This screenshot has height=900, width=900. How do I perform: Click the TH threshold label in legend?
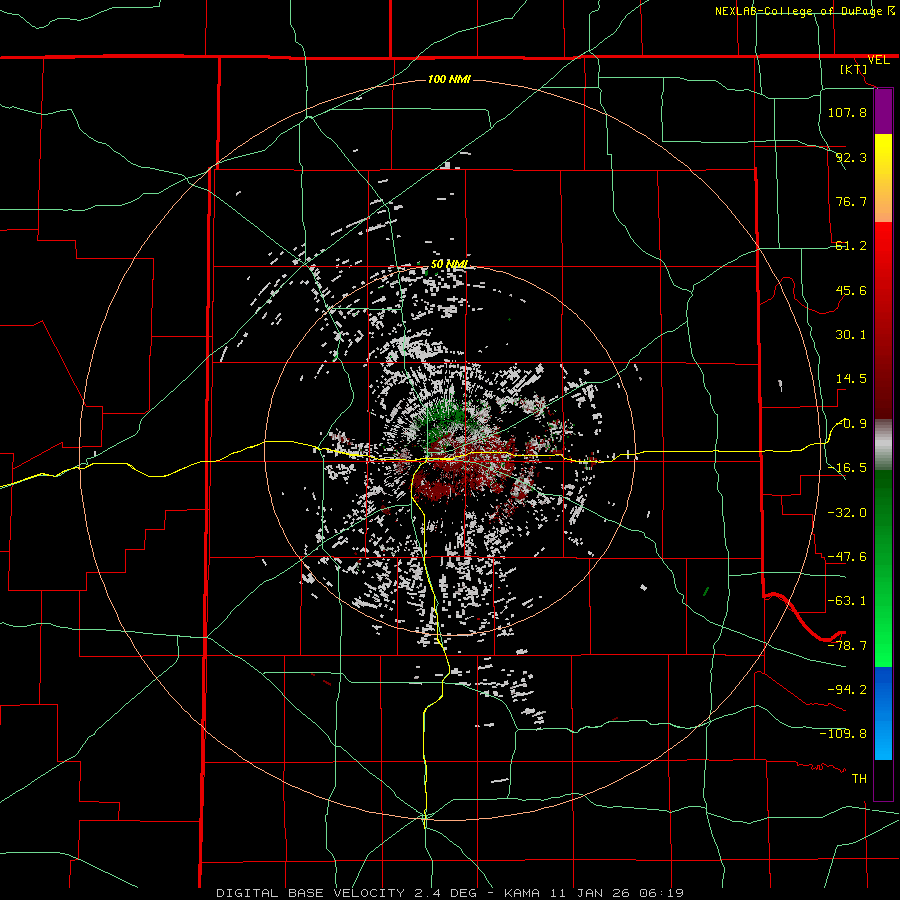[859, 779]
